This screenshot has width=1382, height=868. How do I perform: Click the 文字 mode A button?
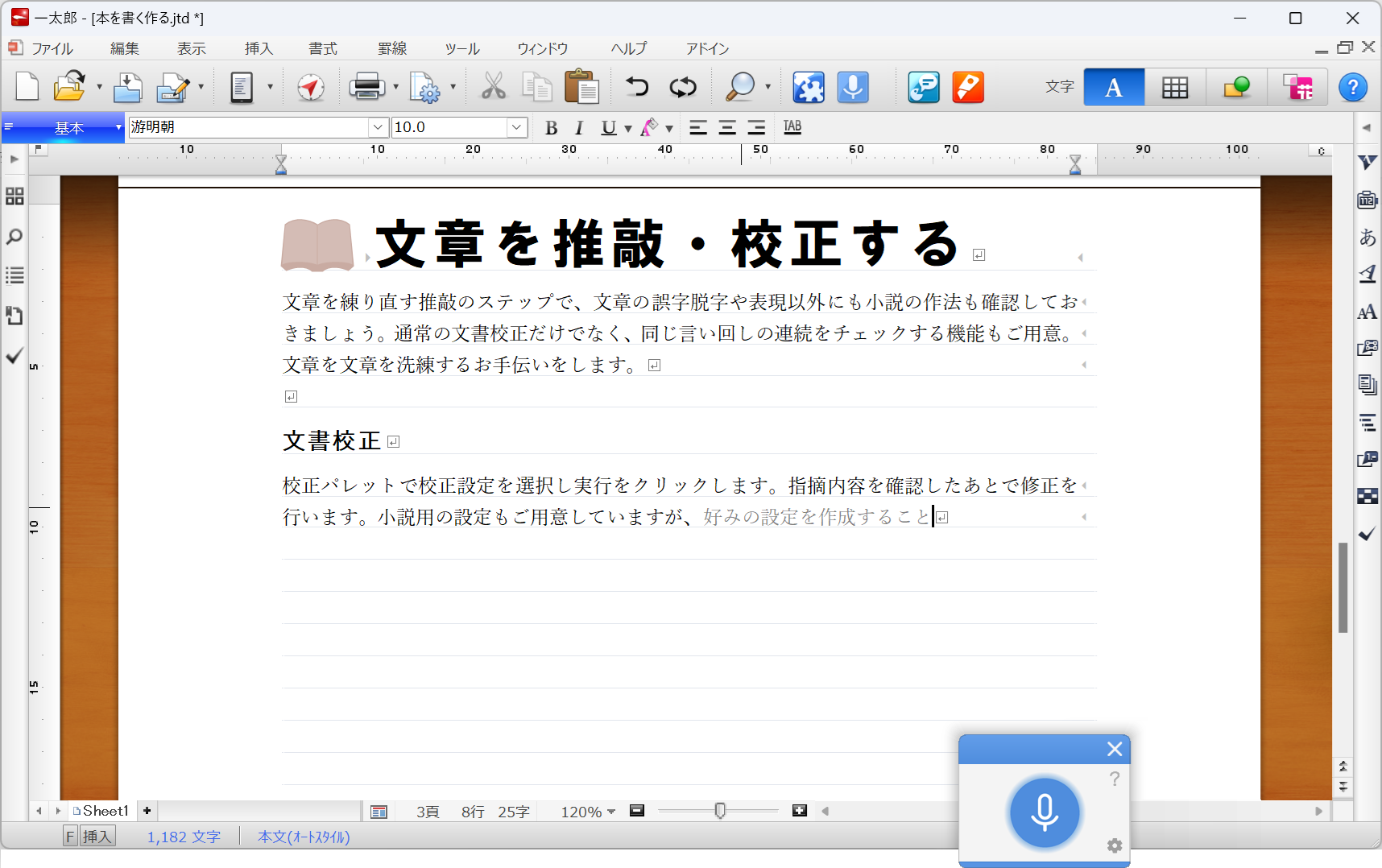click(x=1113, y=87)
